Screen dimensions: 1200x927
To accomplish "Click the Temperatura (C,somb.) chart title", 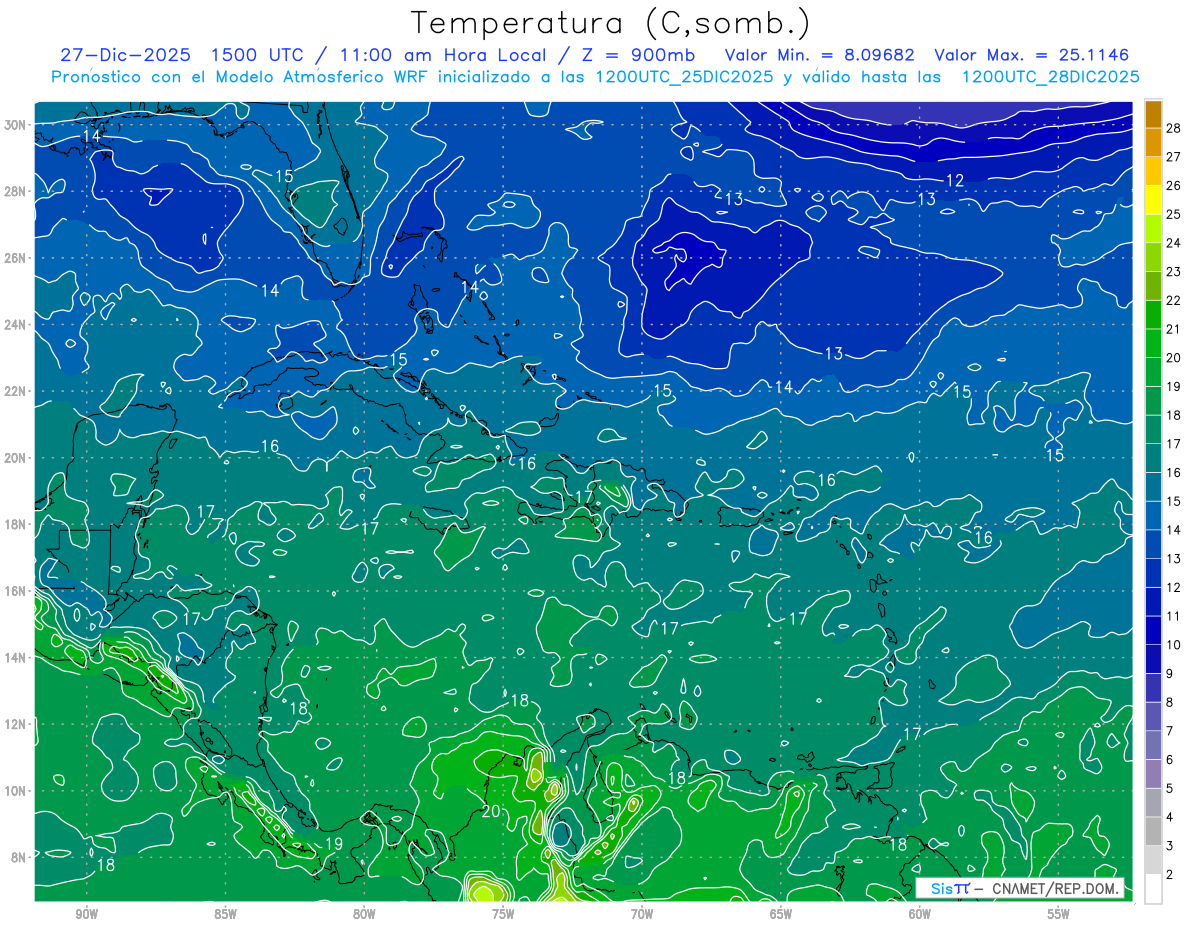I will 611,22.
